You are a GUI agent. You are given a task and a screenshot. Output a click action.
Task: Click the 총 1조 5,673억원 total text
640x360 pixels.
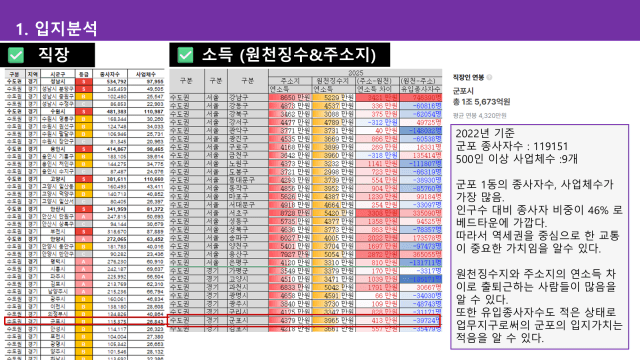point(482,102)
